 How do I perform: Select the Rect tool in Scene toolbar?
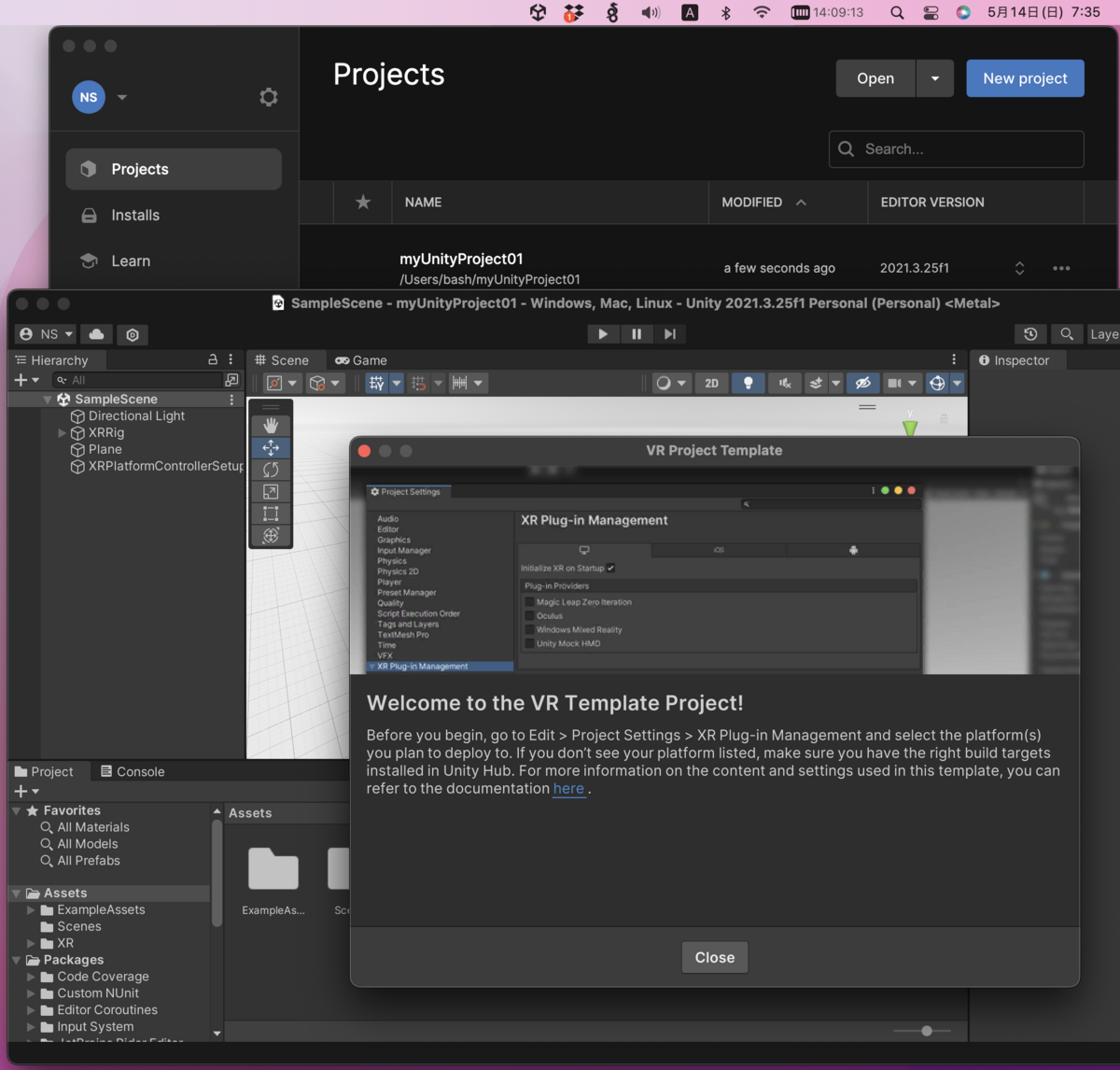pos(271,513)
